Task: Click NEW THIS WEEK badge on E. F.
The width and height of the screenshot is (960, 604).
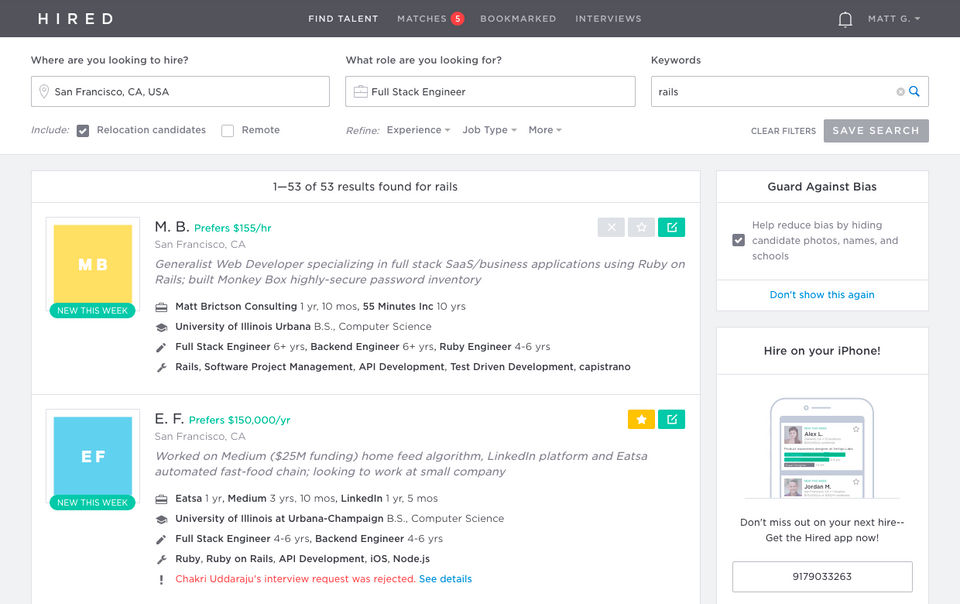Action: point(92,502)
